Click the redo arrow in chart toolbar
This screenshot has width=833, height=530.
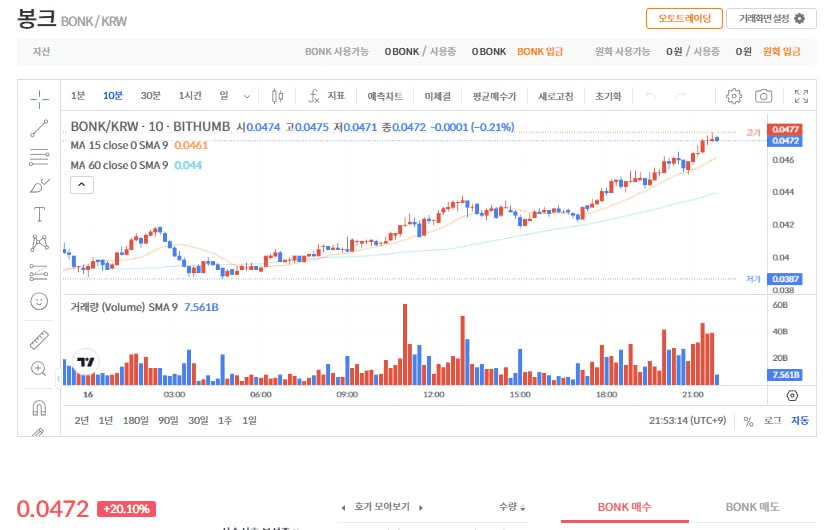click(x=681, y=96)
